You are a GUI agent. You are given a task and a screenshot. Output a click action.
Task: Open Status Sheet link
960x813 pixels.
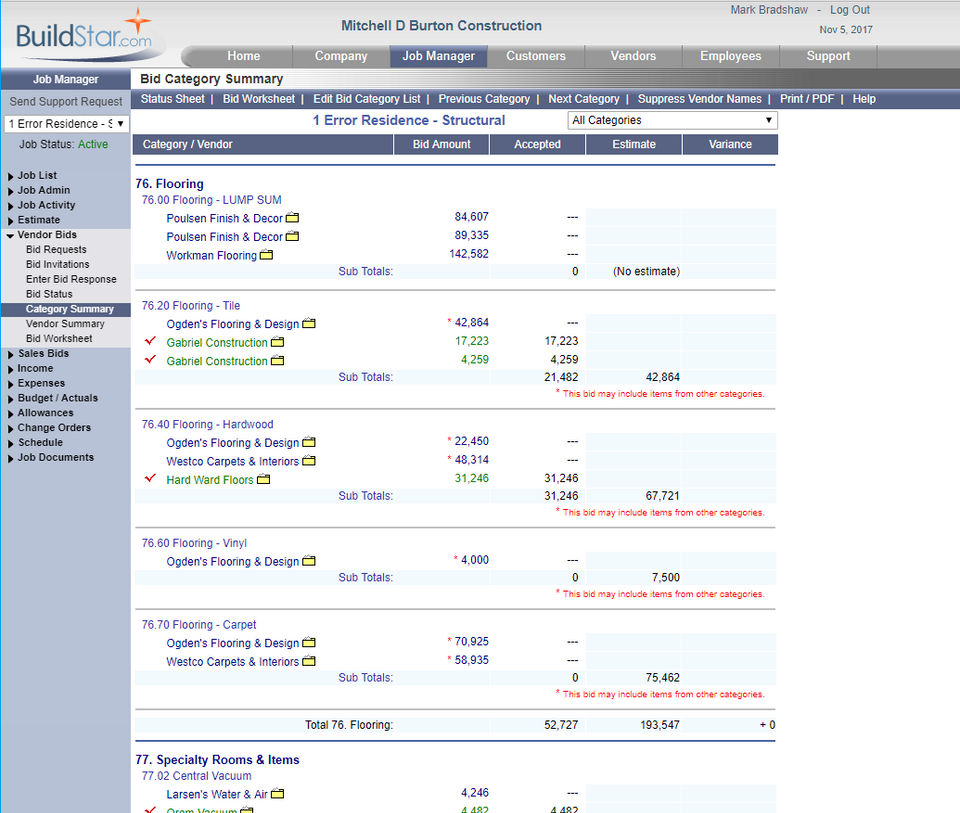click(x=173, y=99)
